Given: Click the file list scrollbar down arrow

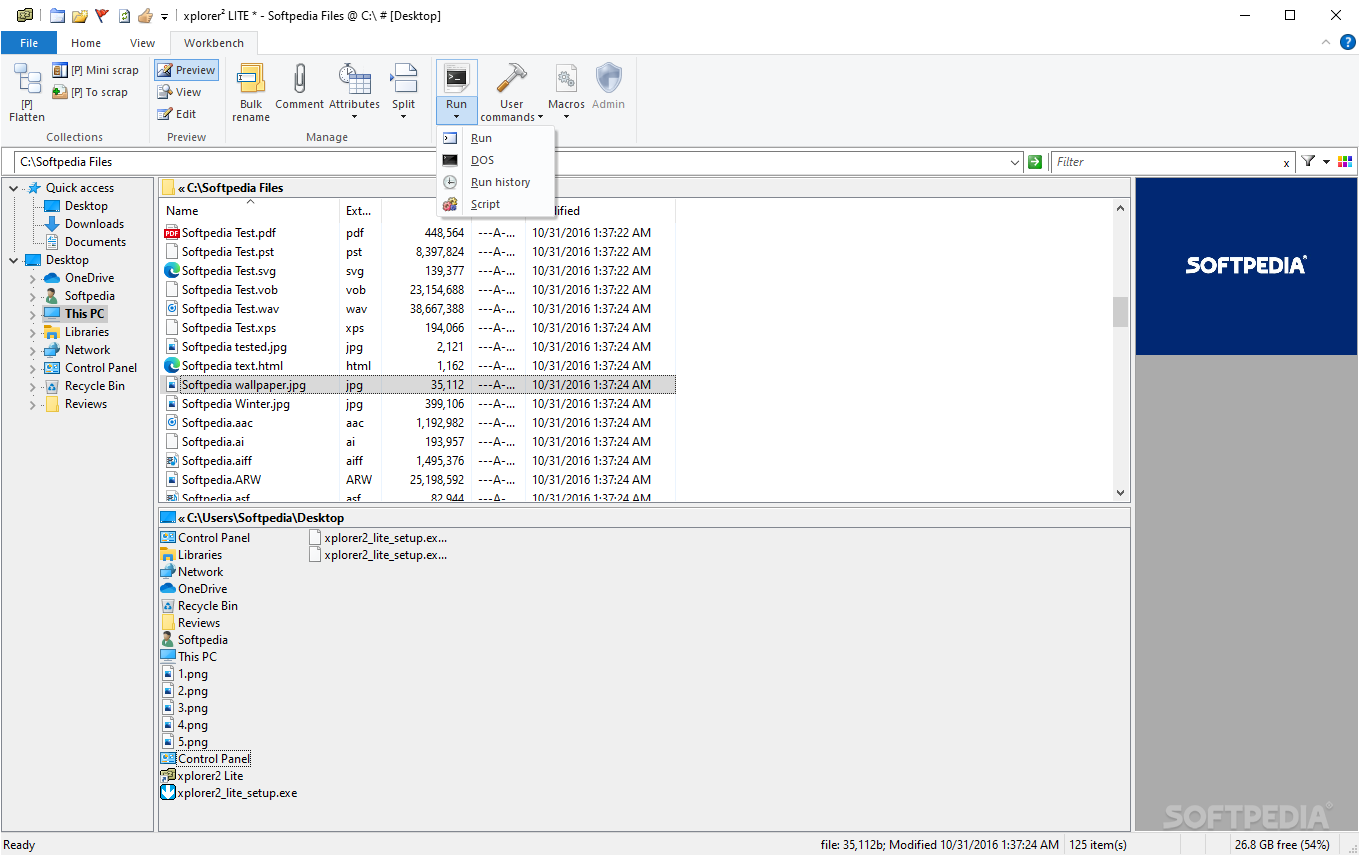Looking at the screenshot, I should (1120, 493).
